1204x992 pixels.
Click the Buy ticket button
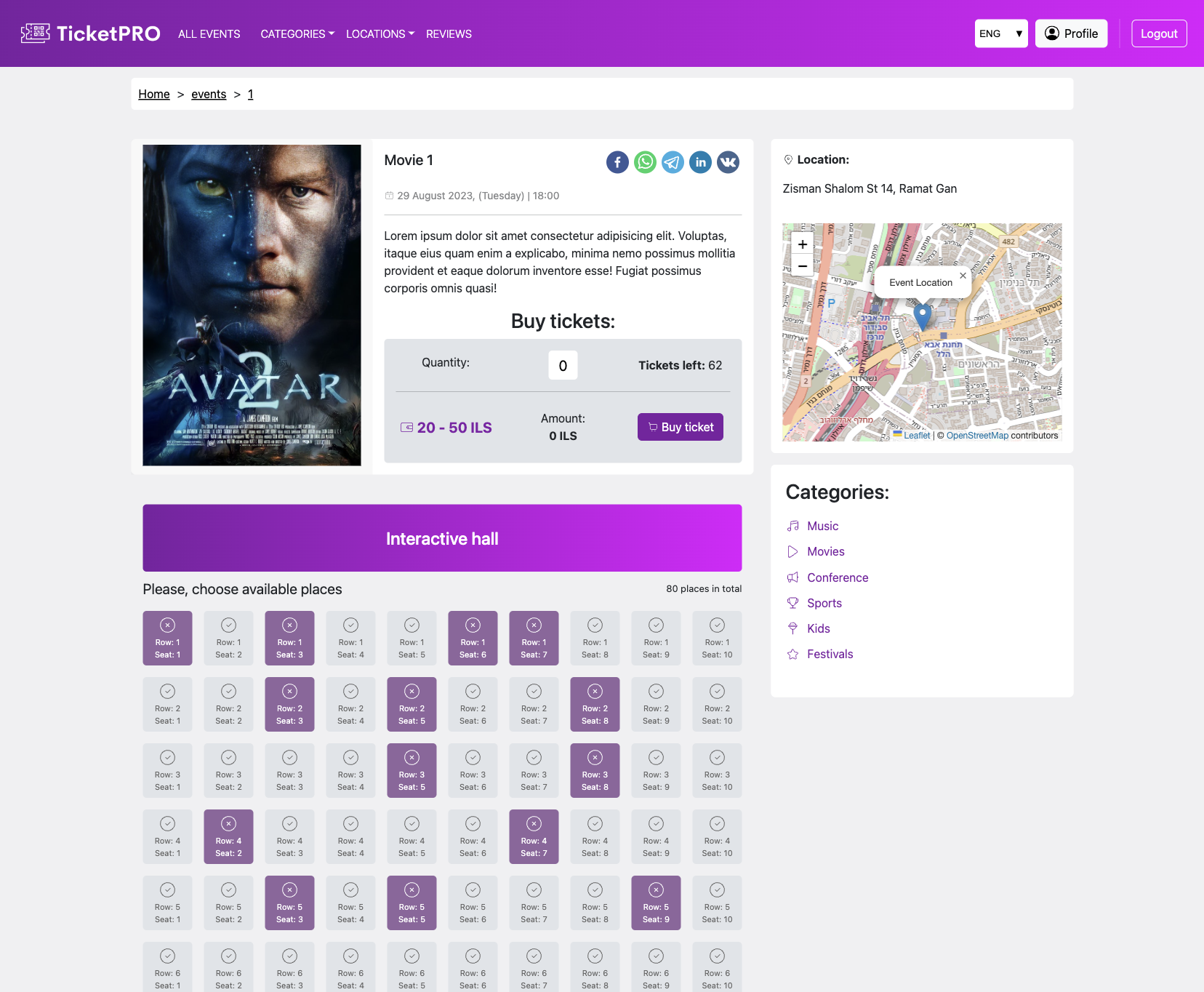681,427
